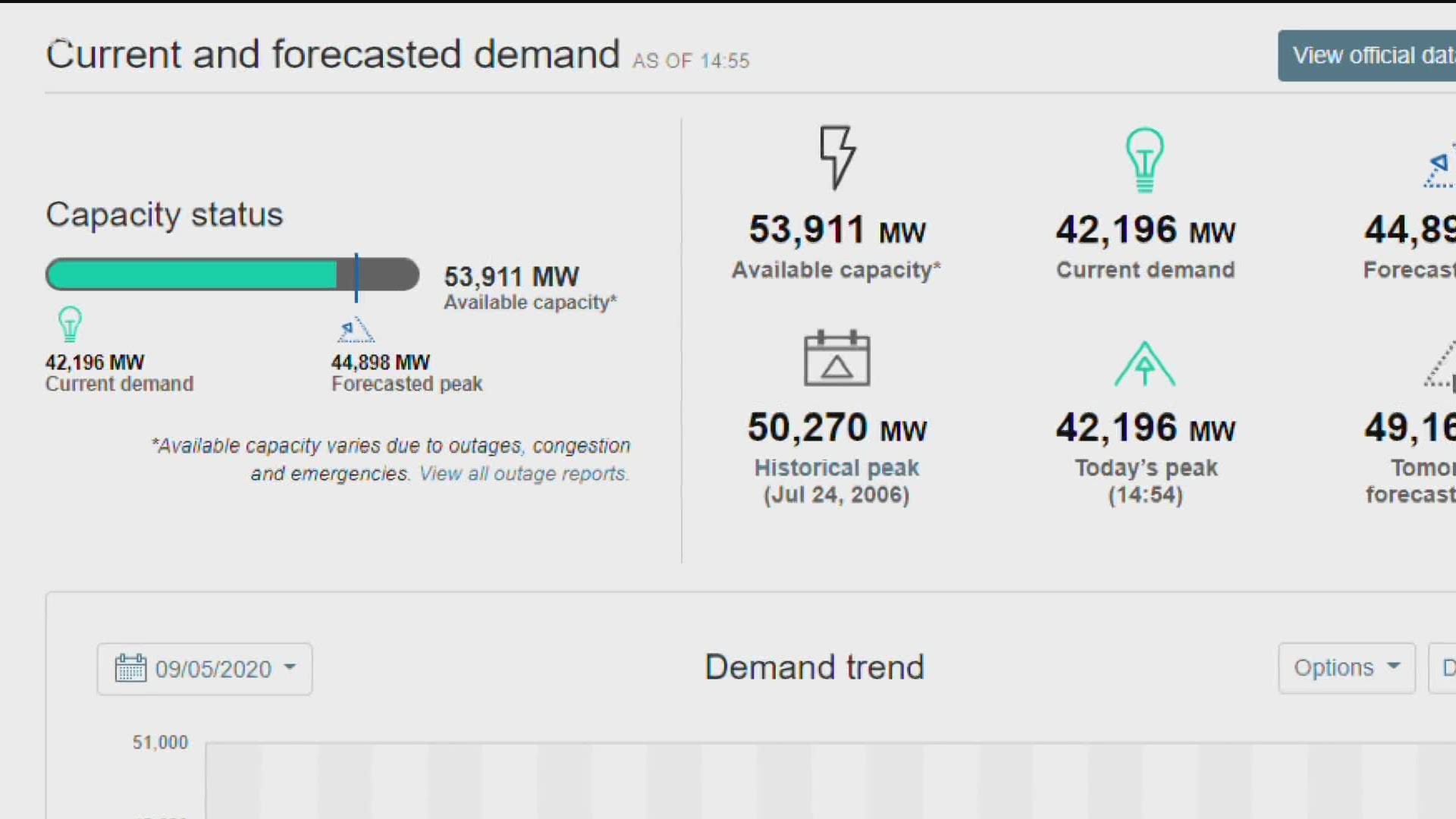The image size is (1456, 819).
Task: Click the arrow icon above Today's peak
Action: pos(1145,362)
